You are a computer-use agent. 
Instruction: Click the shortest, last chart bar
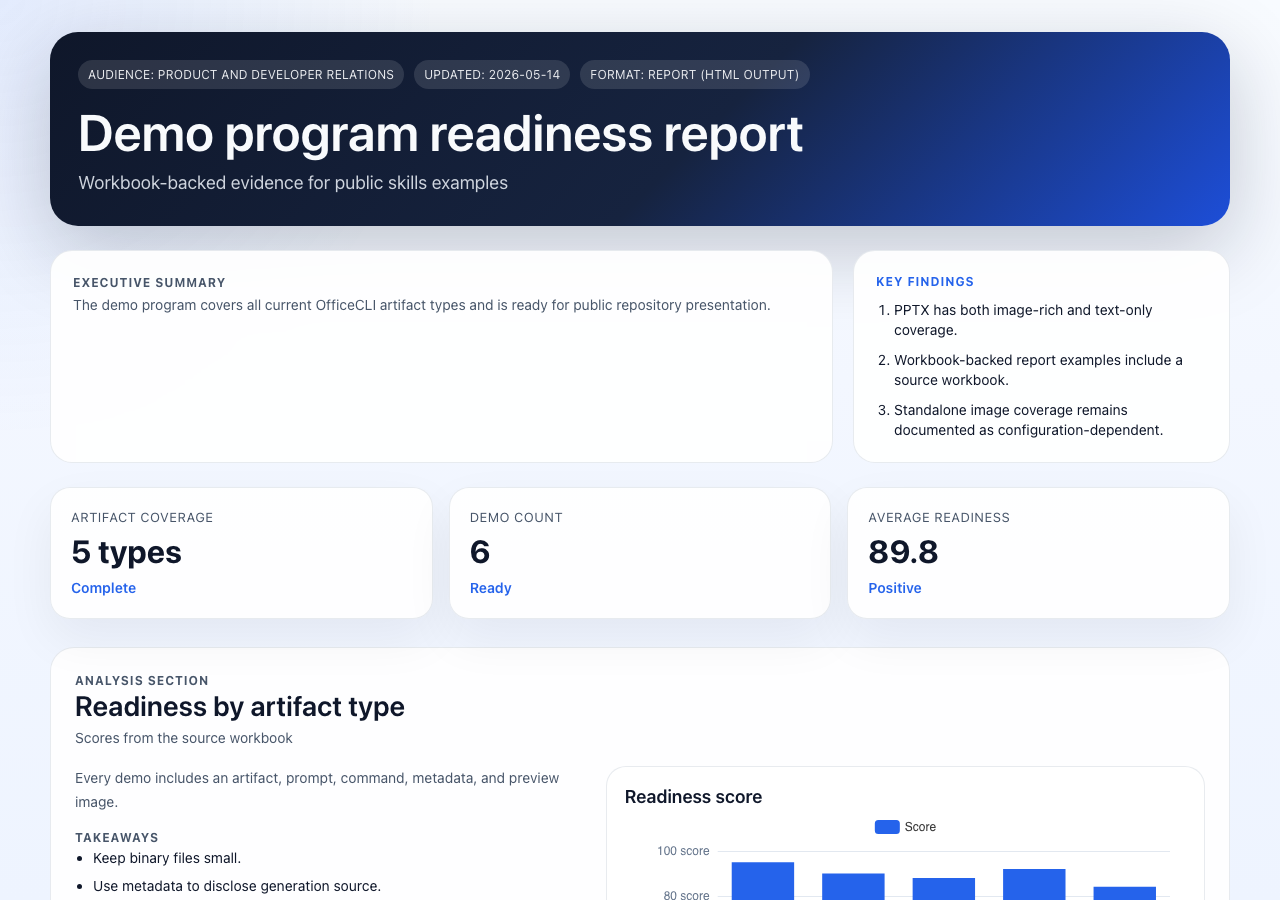click(x=1125, y=893)
